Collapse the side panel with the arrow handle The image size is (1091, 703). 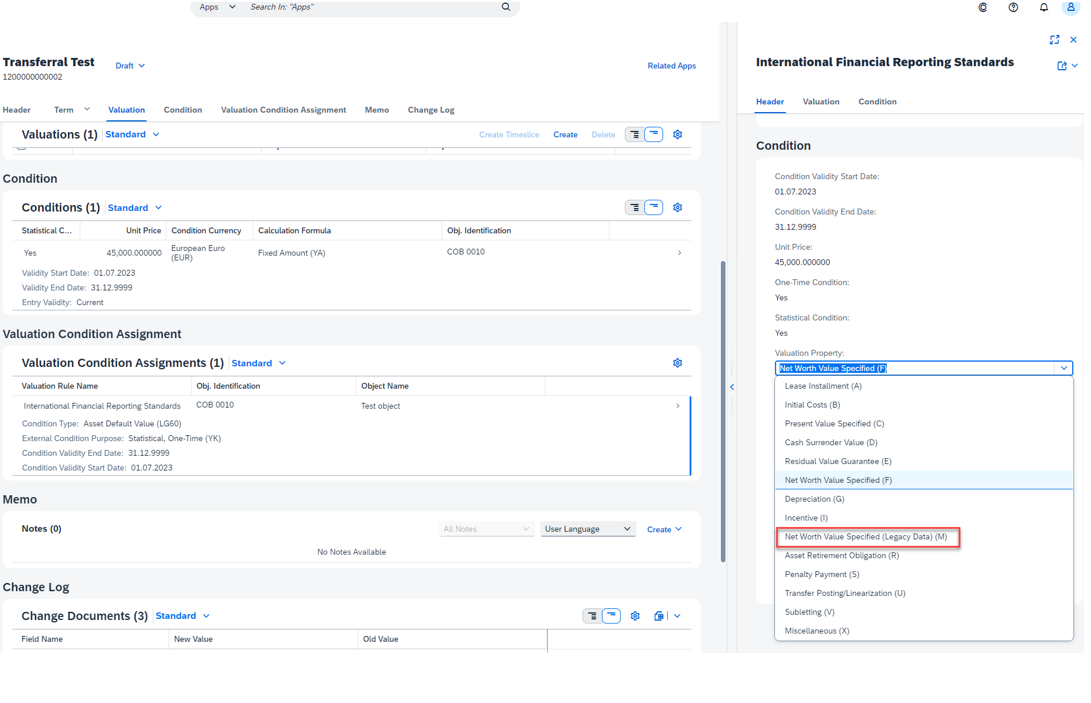(731, 387)
